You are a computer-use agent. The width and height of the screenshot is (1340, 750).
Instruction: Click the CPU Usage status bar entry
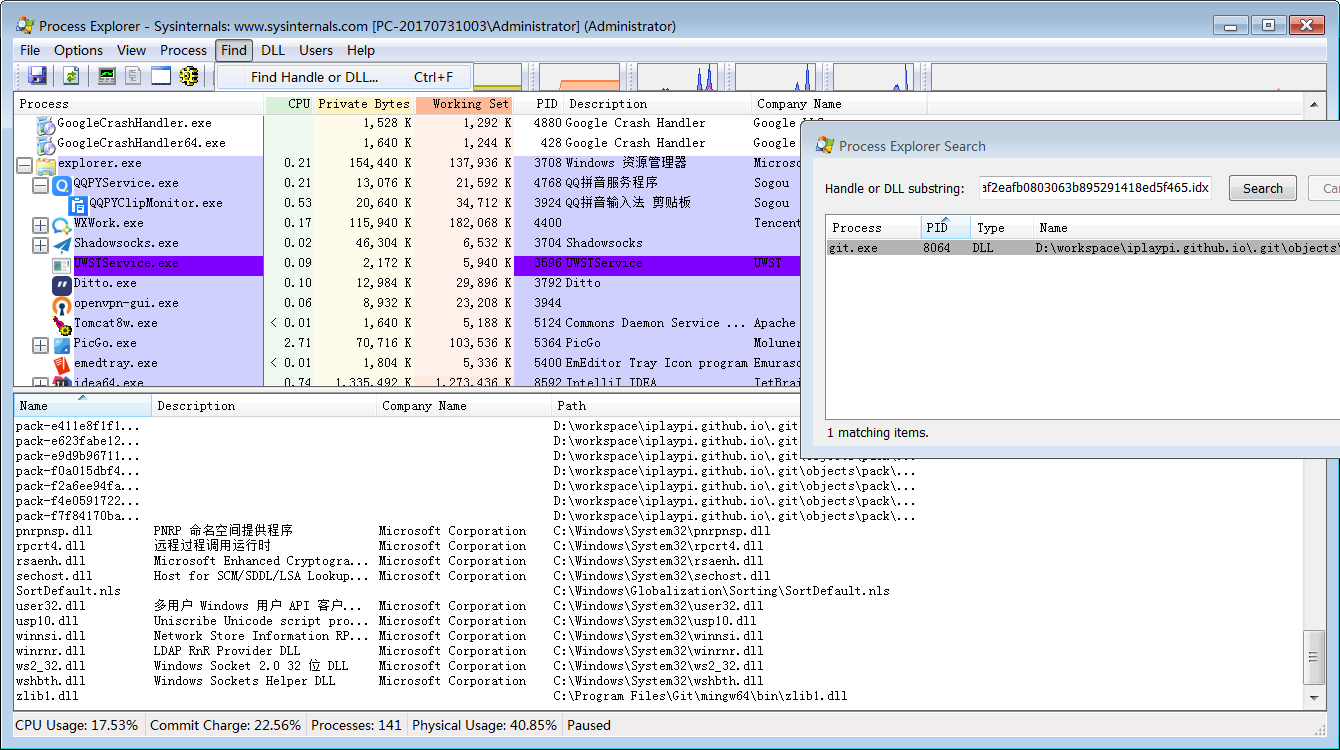click(x=79, y=726)
